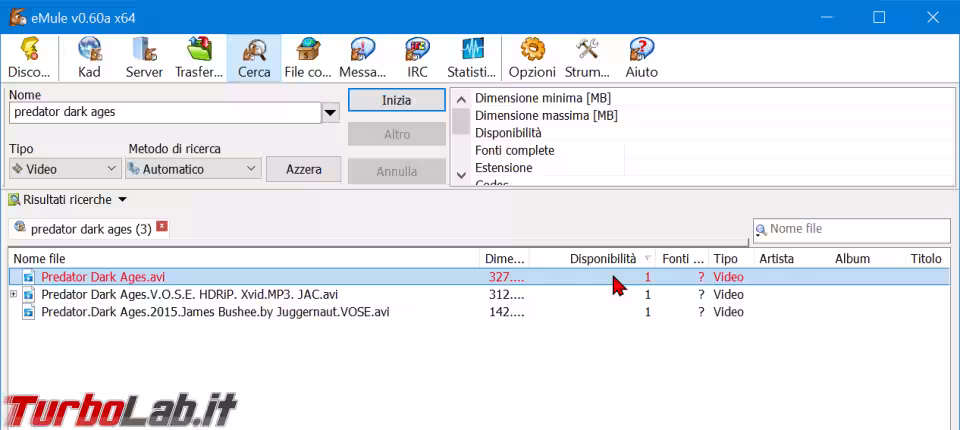Click the Inizia button
This screenshot has width=960, height=430.
click(x=397, y=100)
